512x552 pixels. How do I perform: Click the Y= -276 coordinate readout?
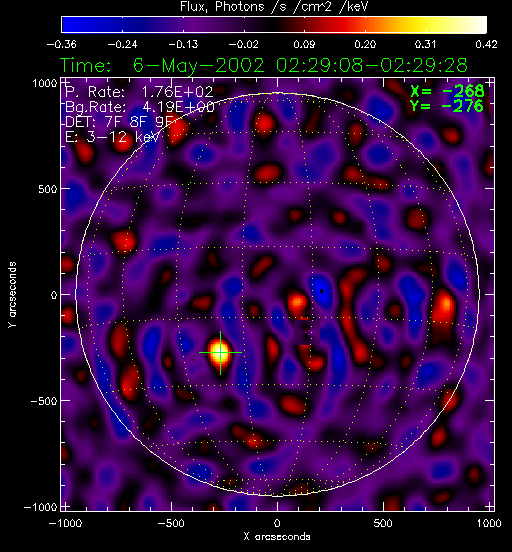(447, 106)
